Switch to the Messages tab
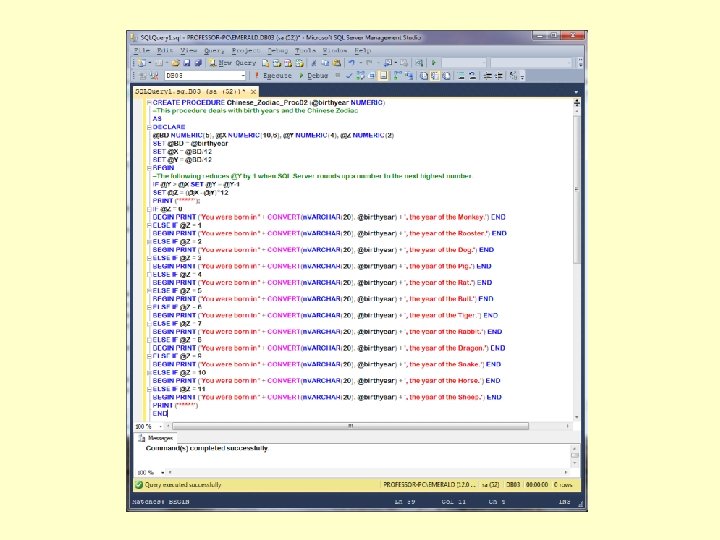Viewport: 720px width, 540px height. click(156, 438)
